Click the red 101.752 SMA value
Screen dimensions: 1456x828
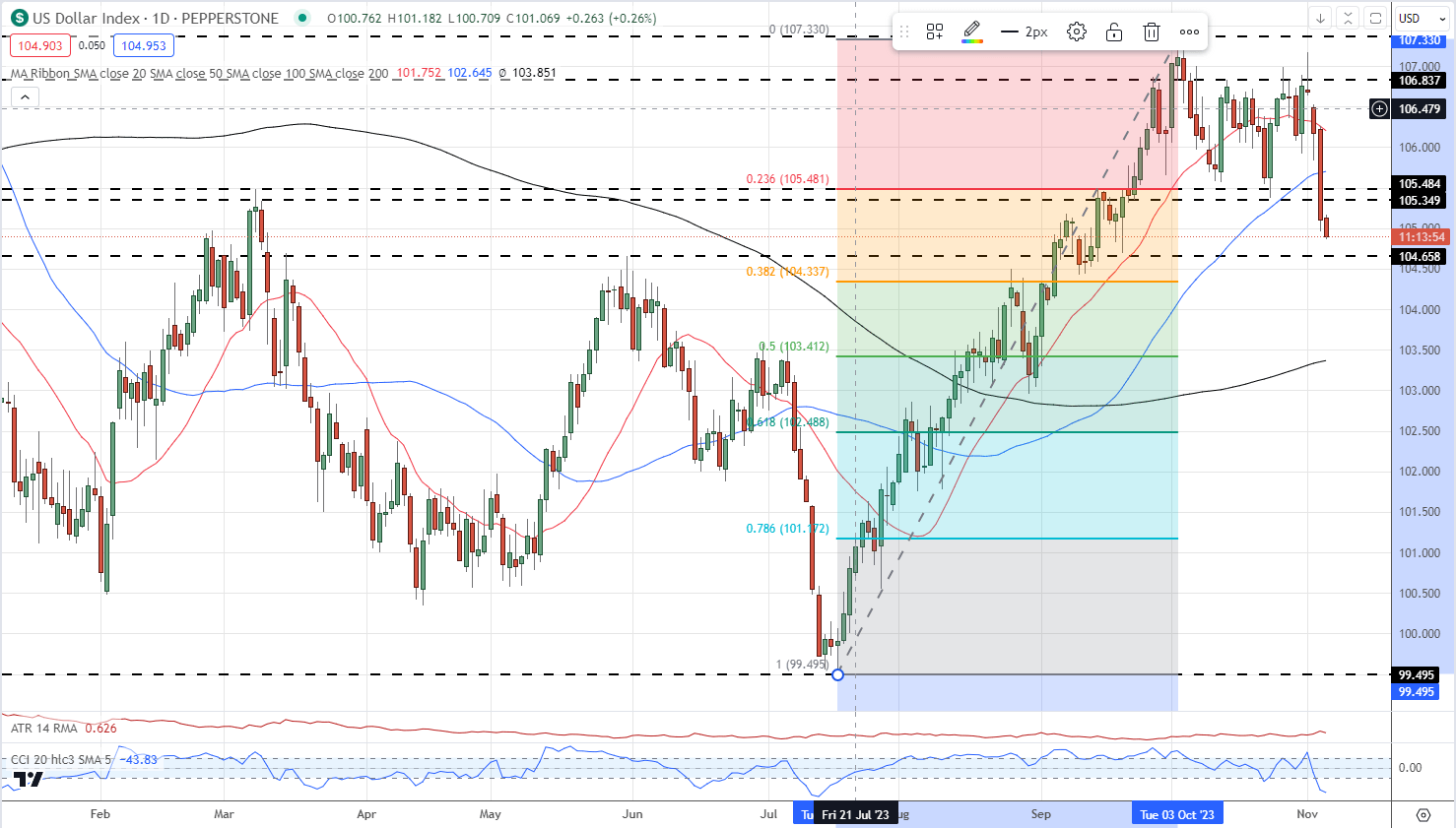click(419, 73)
